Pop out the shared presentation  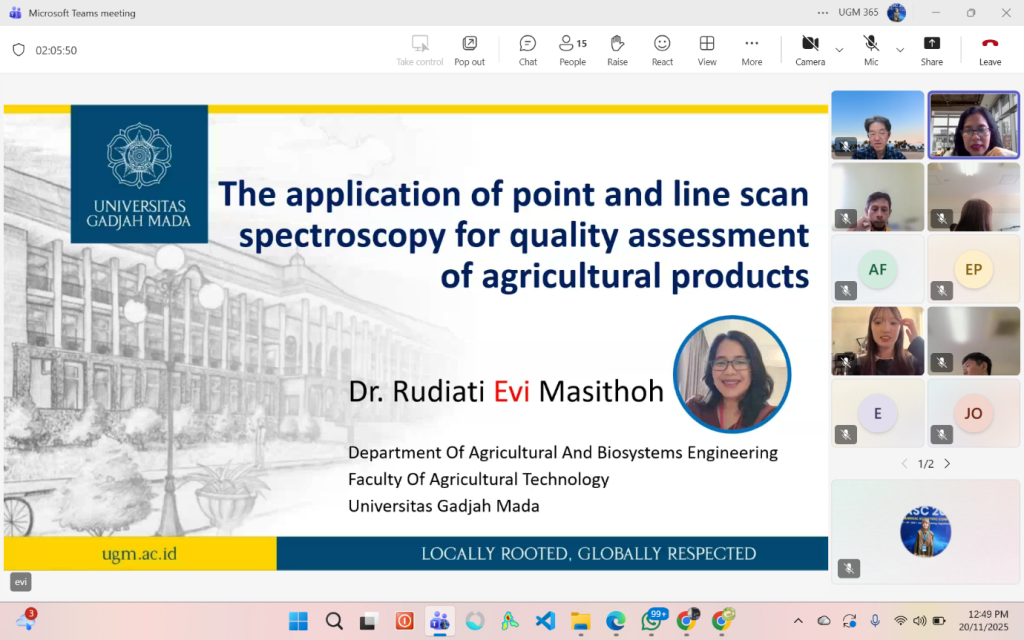coord(469,49)
